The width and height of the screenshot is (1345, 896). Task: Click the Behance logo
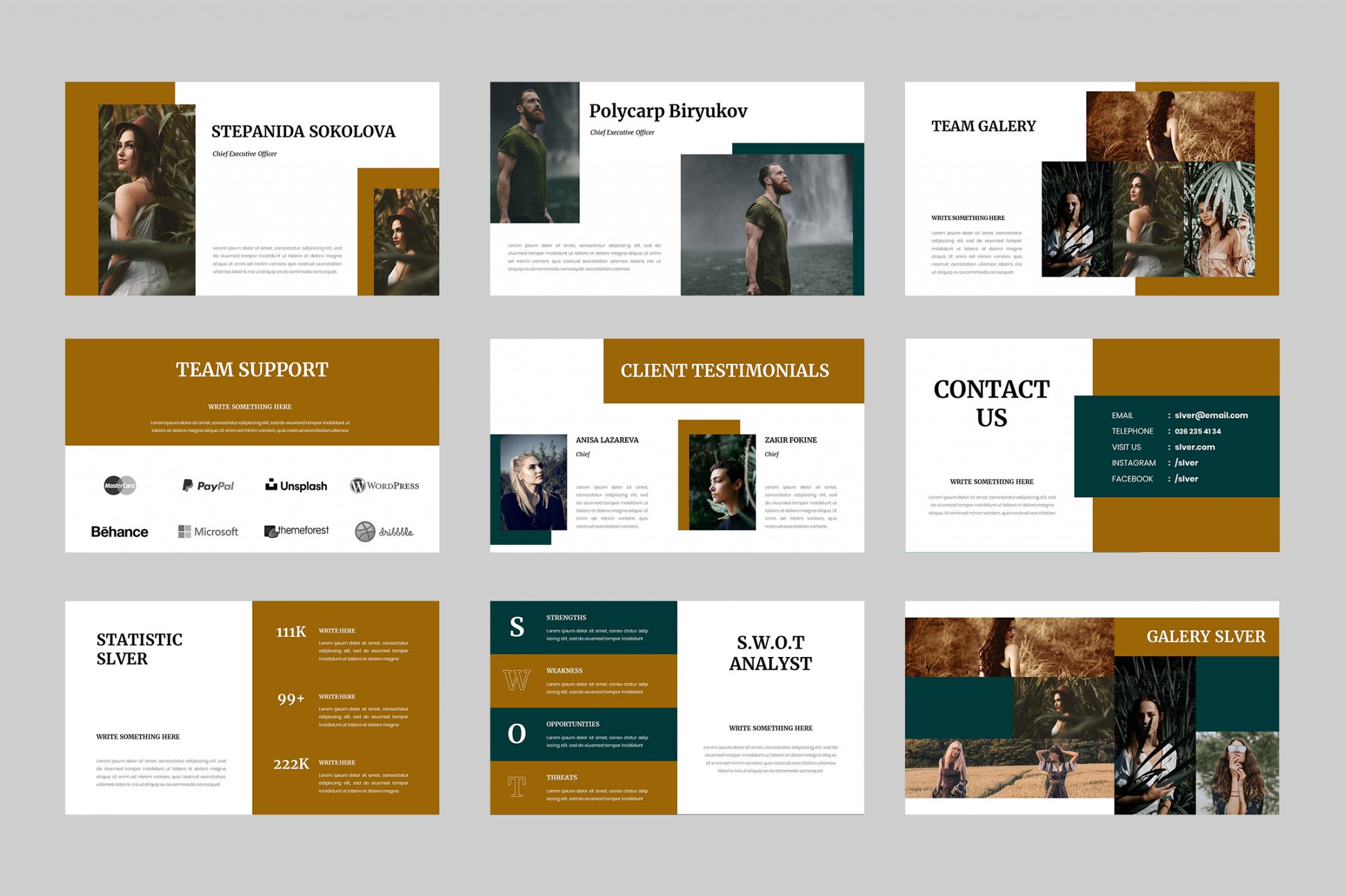(119, 532)
